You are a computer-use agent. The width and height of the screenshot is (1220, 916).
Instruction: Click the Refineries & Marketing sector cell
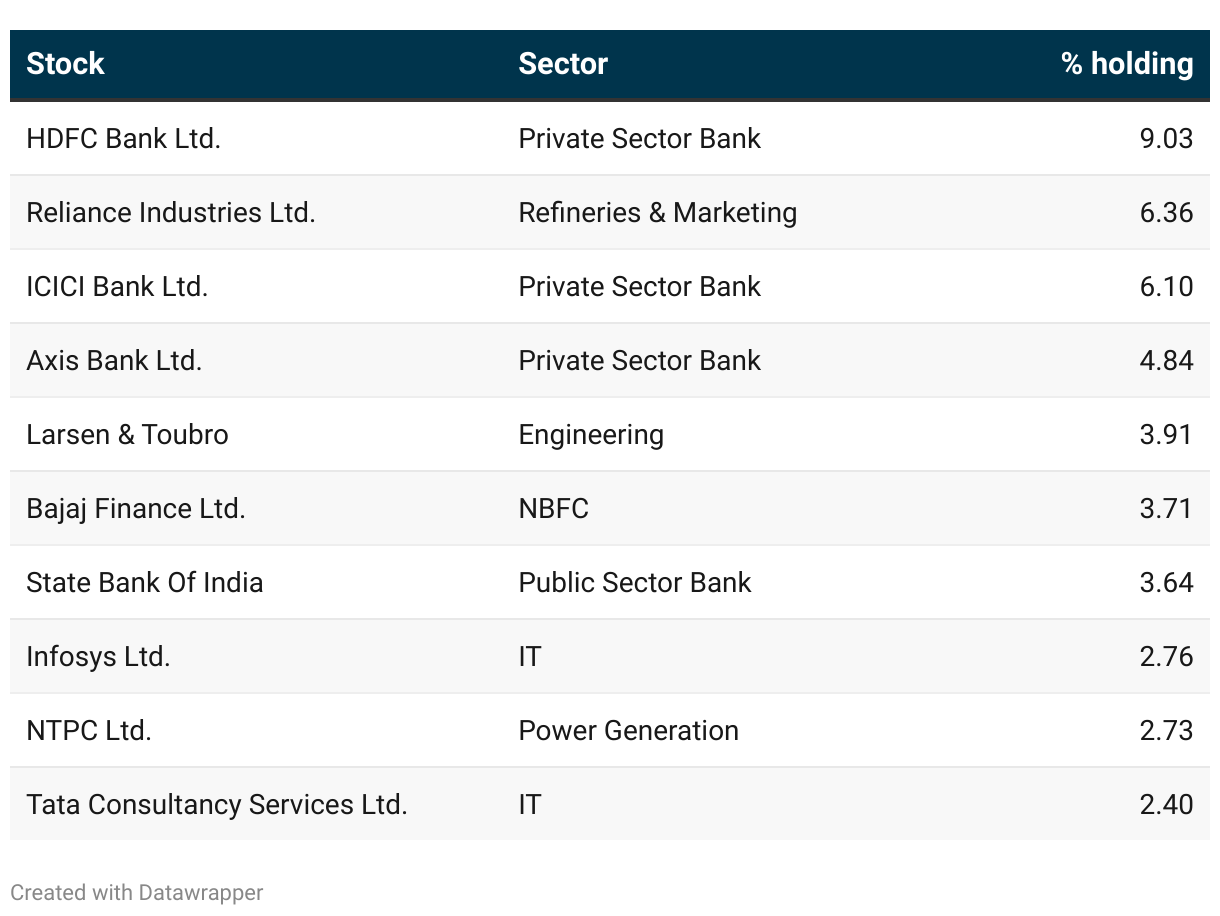coord(657,212)
